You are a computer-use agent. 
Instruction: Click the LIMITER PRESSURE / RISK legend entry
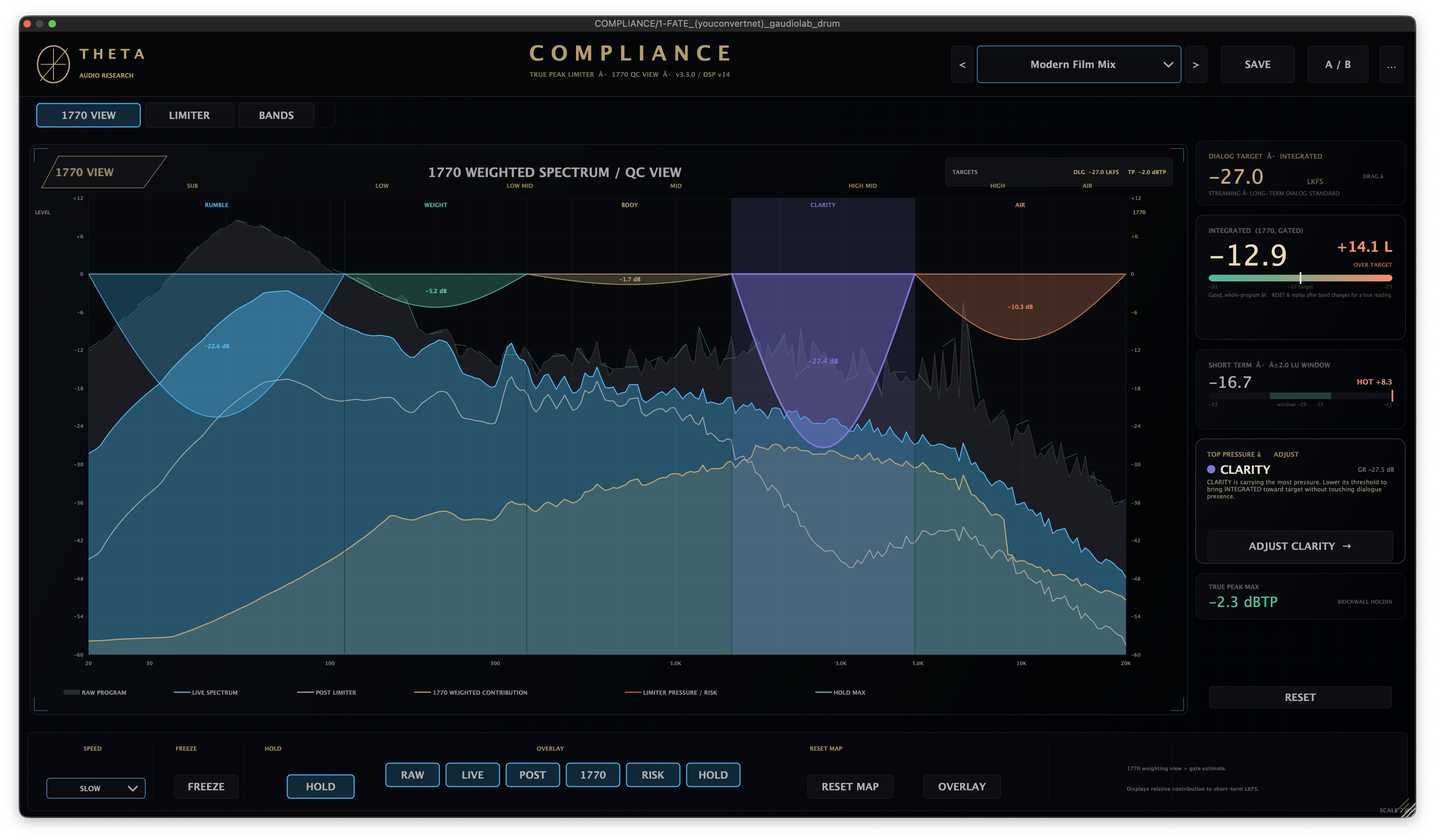(671, 692)
